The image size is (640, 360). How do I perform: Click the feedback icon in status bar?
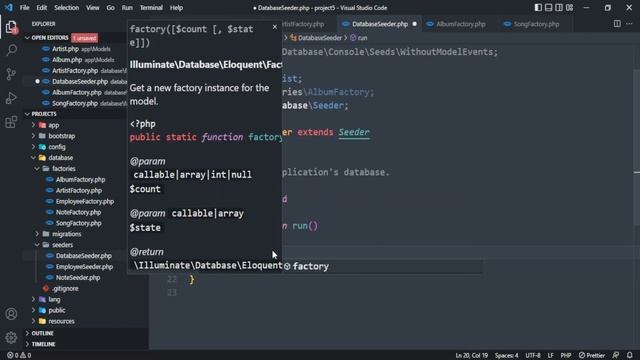coord(616,356)
